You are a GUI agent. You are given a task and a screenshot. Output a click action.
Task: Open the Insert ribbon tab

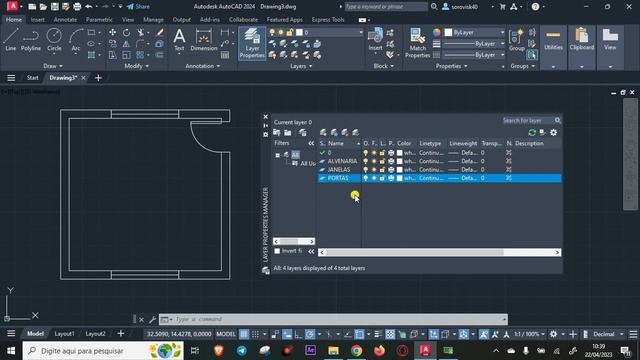pyautogui.click(x=38, y=20)
